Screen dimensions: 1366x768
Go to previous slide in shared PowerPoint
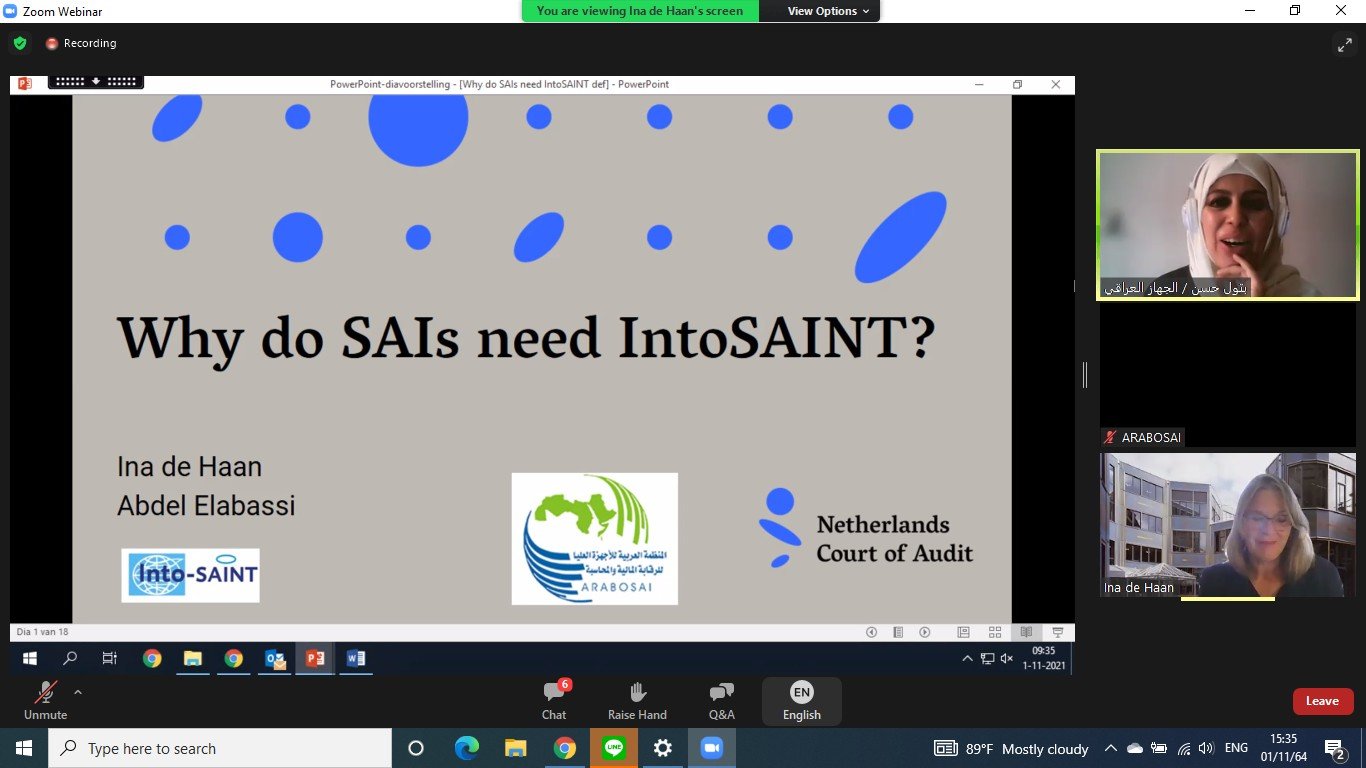pos(871,632)
